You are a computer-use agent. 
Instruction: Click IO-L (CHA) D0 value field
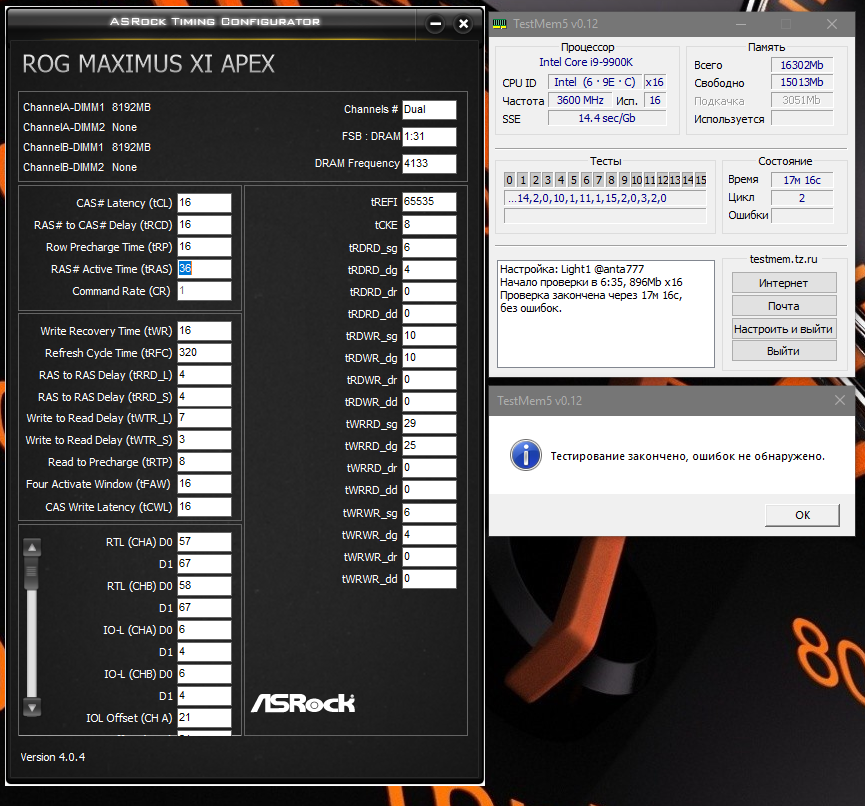pyautogui.click(x=204, y=629)
